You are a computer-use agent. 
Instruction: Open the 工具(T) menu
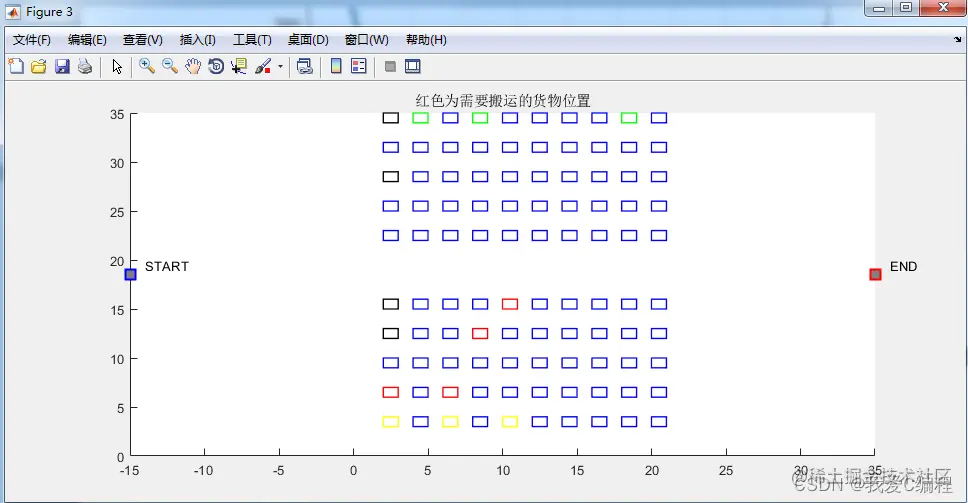[252, 39]
